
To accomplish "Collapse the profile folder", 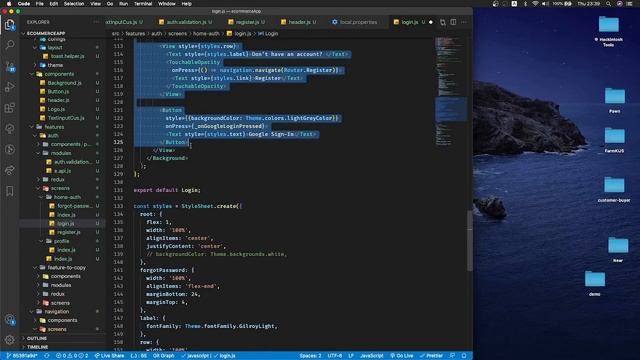I will coord(61,241).
